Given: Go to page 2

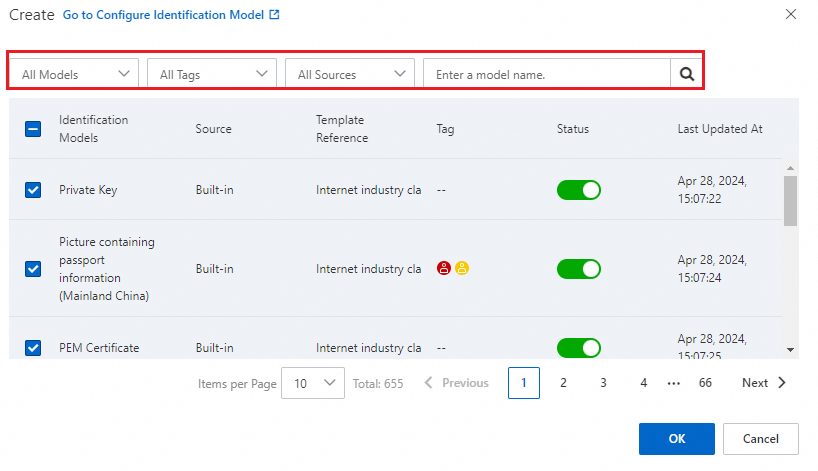Looking at the screenshot, I should click(563, 383).
